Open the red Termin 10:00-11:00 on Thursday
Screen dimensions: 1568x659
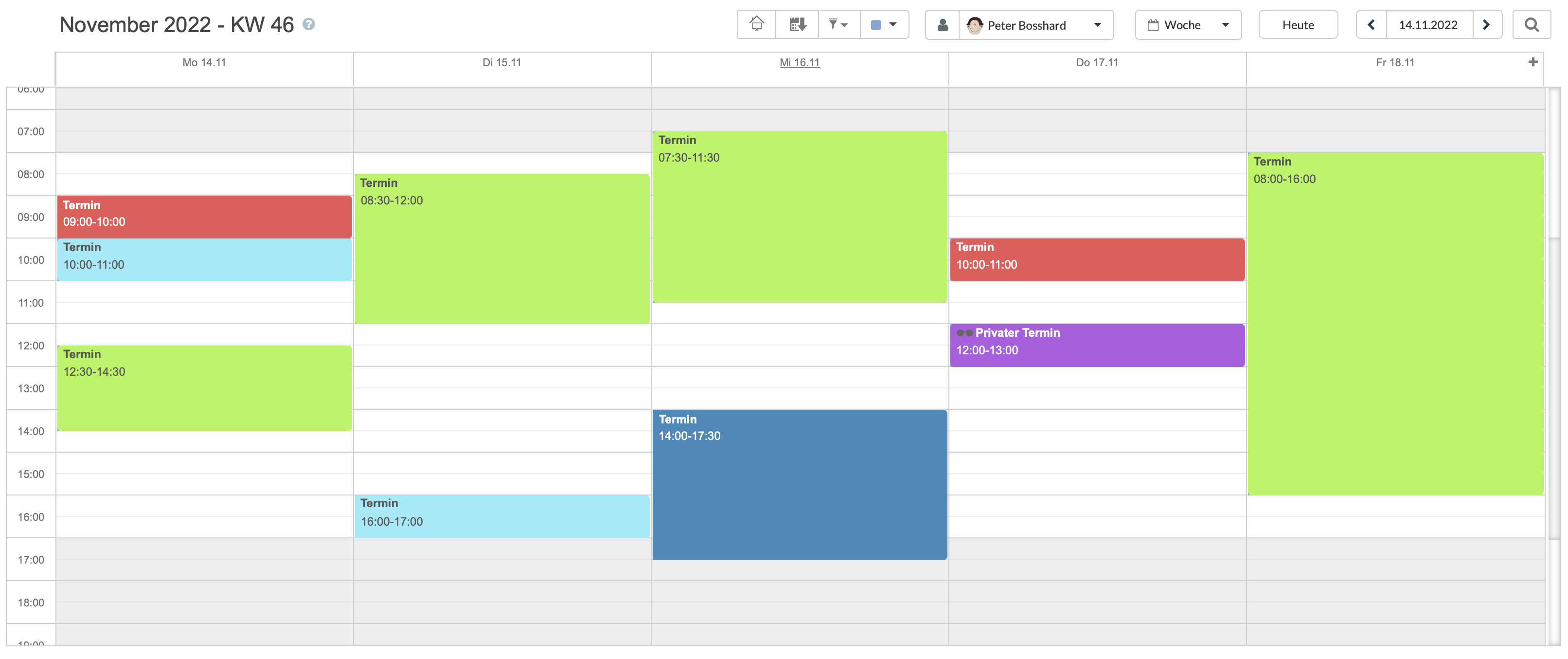[1097, 259]
